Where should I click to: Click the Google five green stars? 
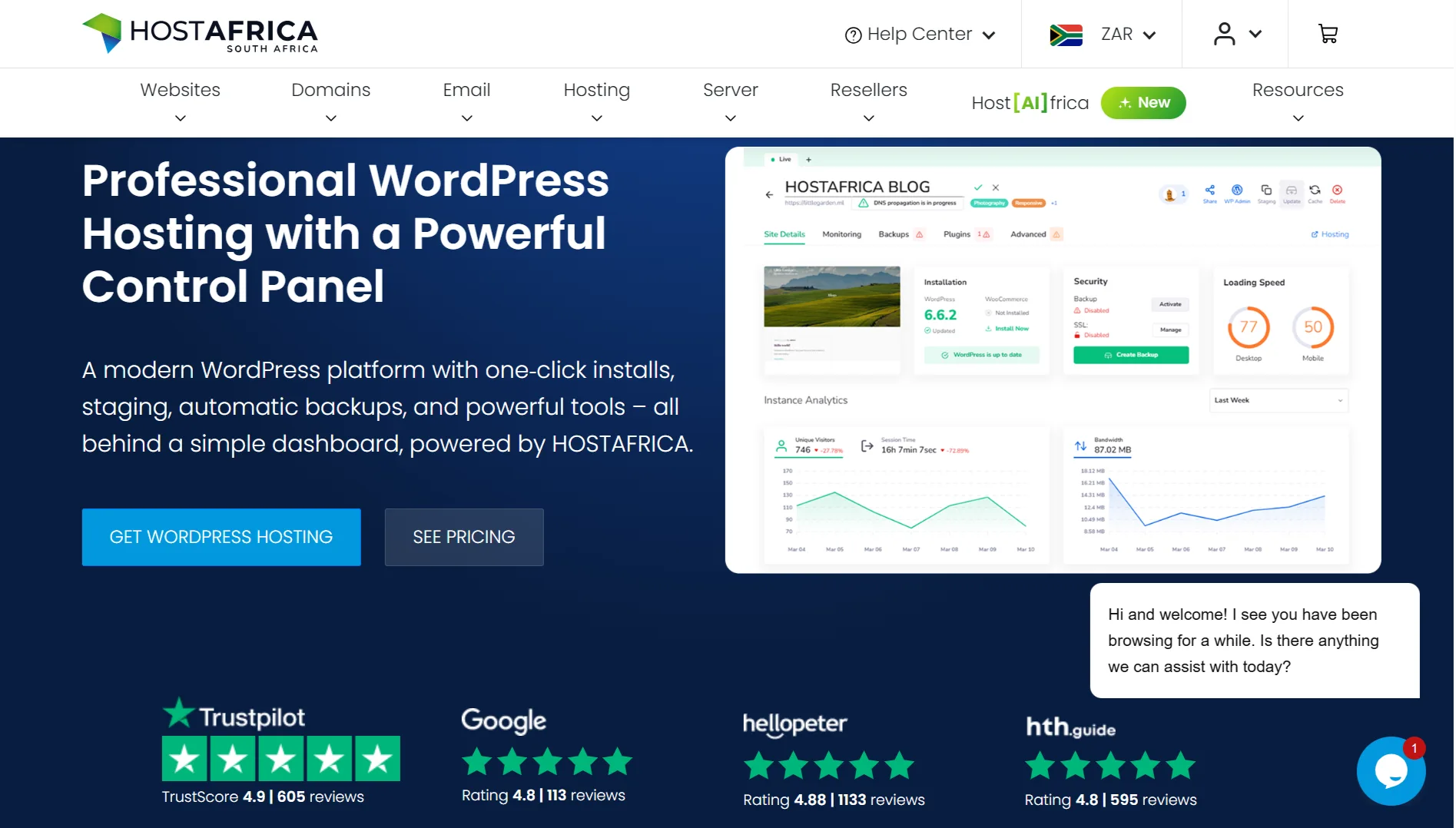[547, 762]
